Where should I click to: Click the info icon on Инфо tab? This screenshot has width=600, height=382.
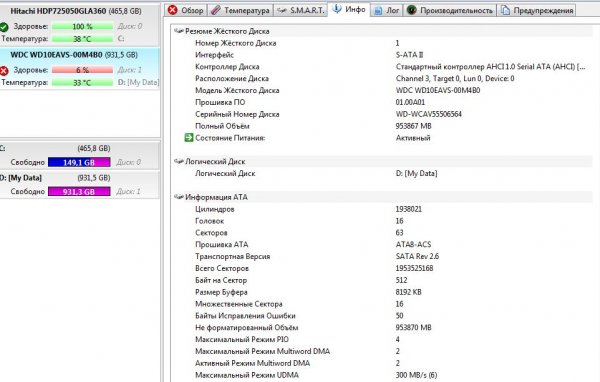click(337, 9)
